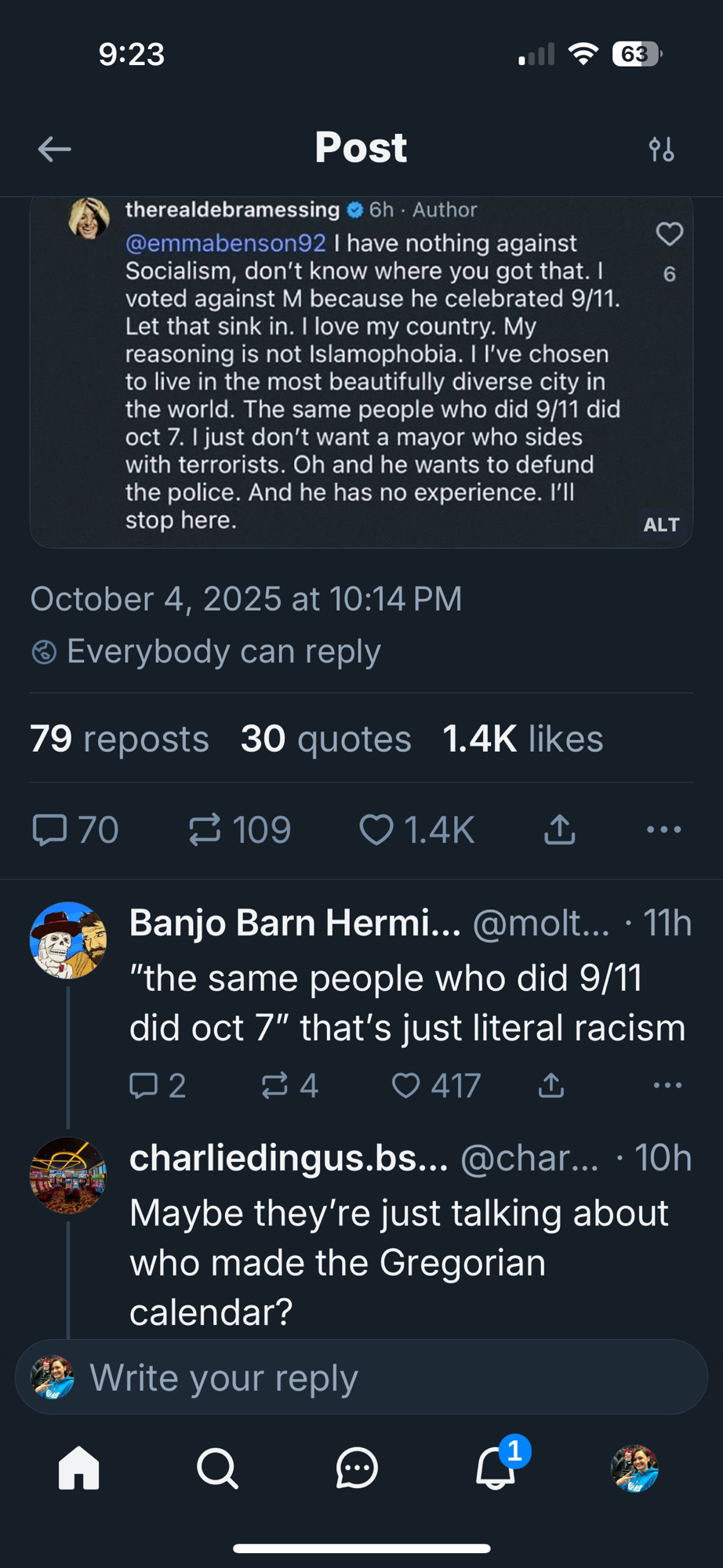Tap the back arrow icon
This screenshot has width=723, height=1568.
pyautogui.click(x=54, y=149)
